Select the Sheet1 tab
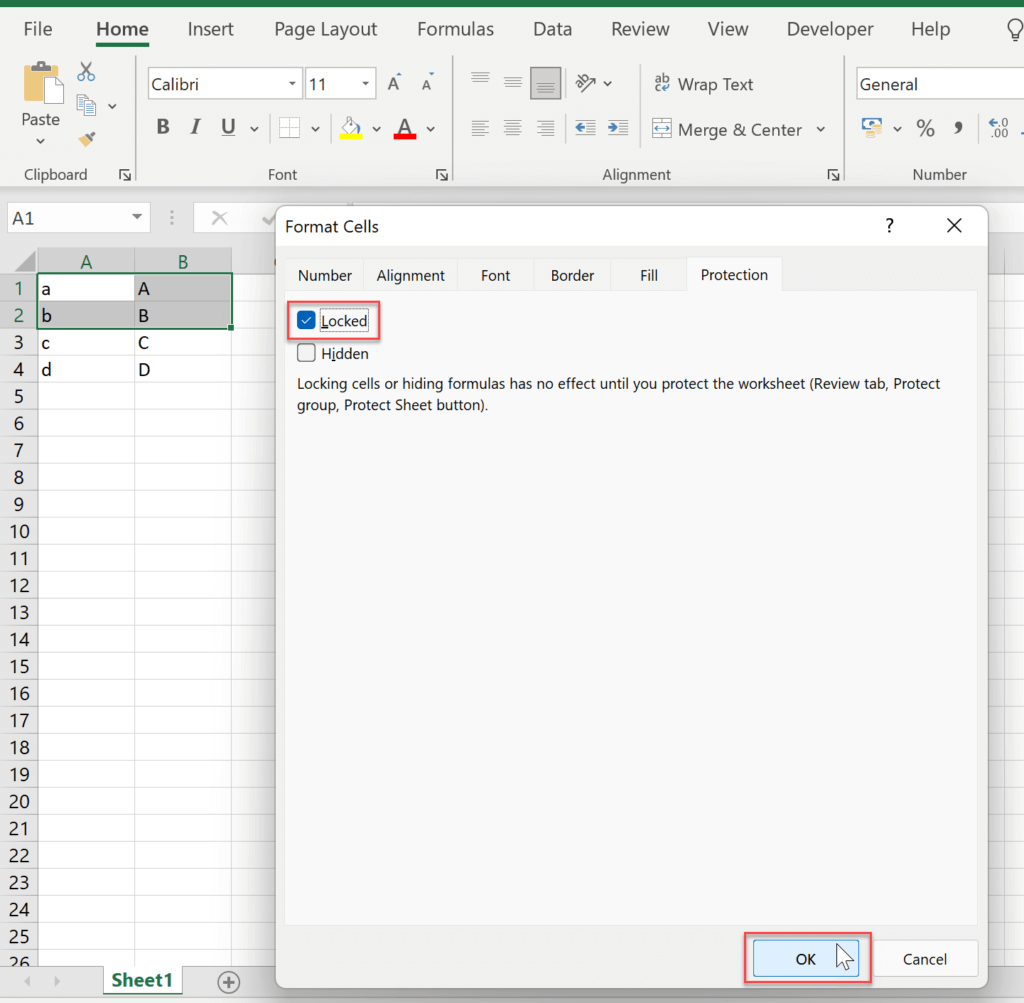 [142, 980]
